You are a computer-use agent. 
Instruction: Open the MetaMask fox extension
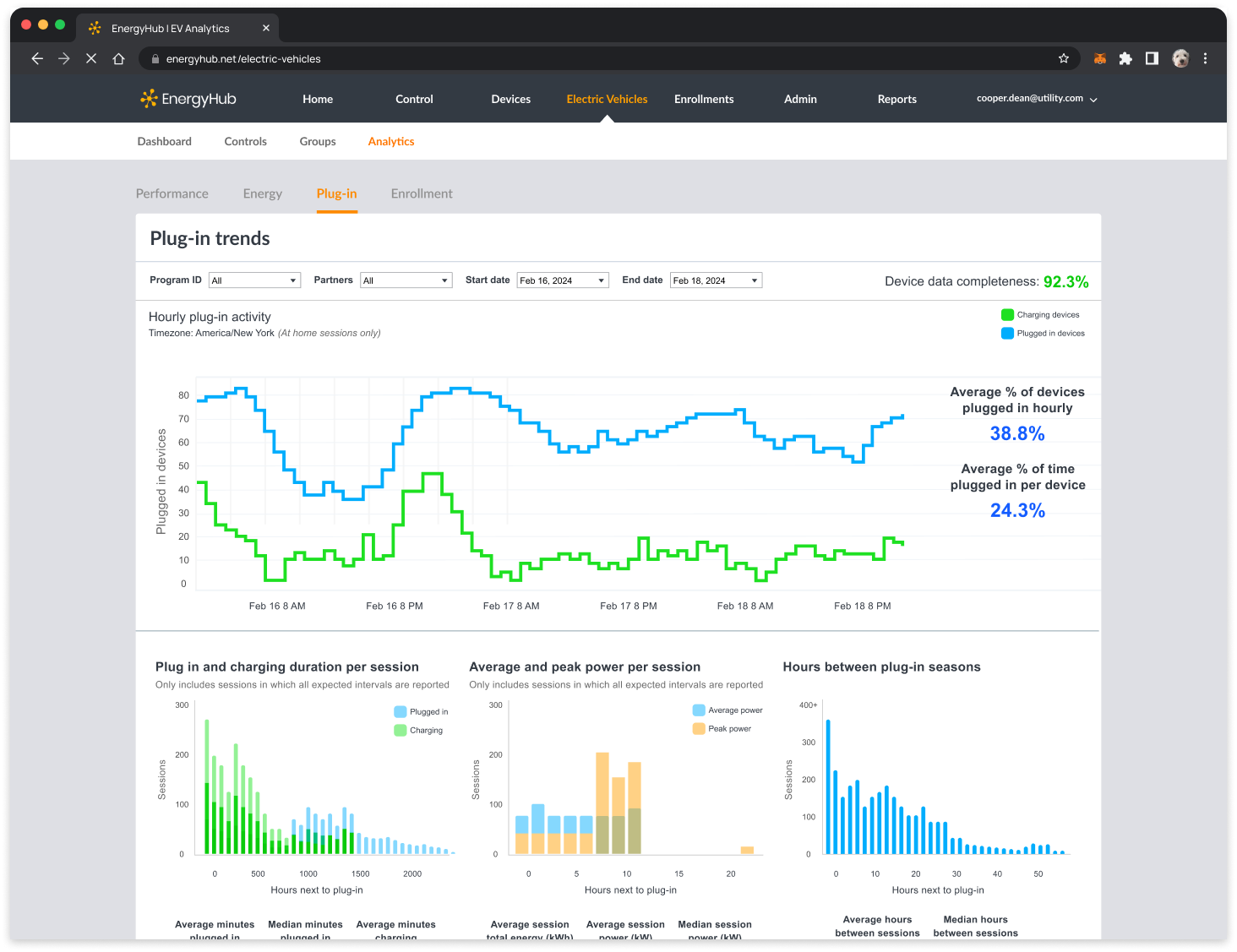click(x=1099, y=58)
